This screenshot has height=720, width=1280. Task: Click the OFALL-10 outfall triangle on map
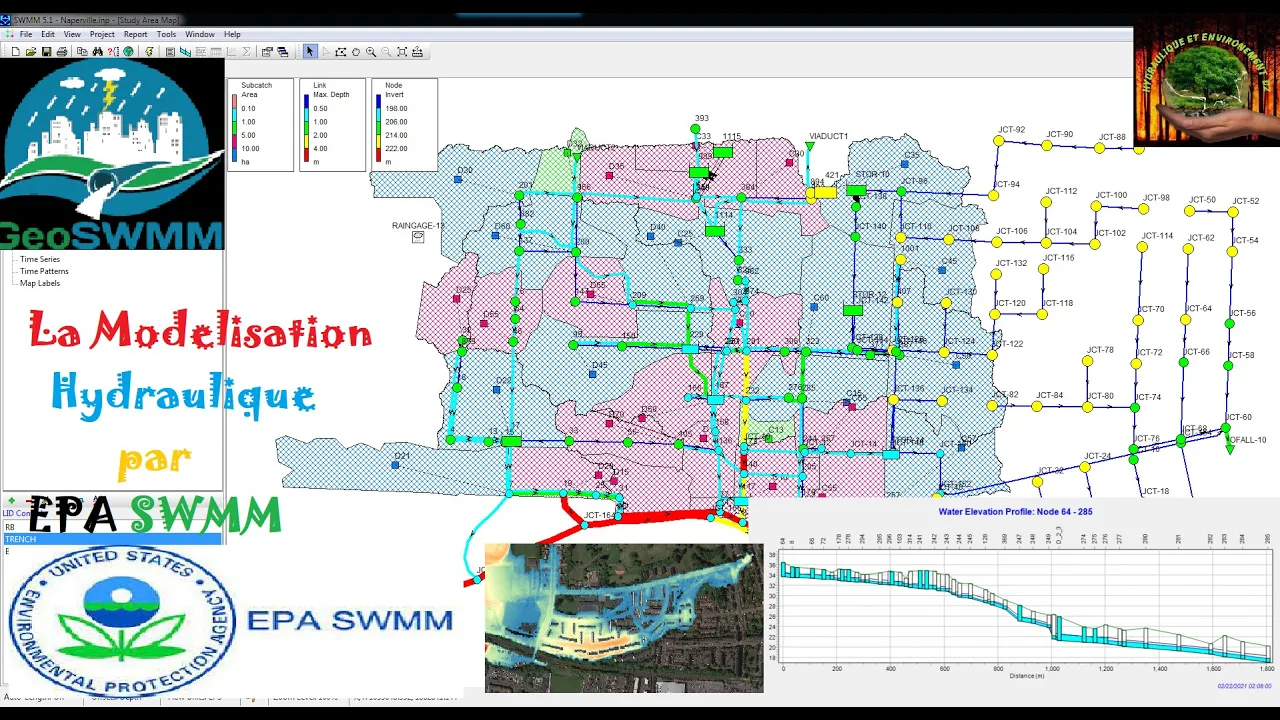(1230, 450)
